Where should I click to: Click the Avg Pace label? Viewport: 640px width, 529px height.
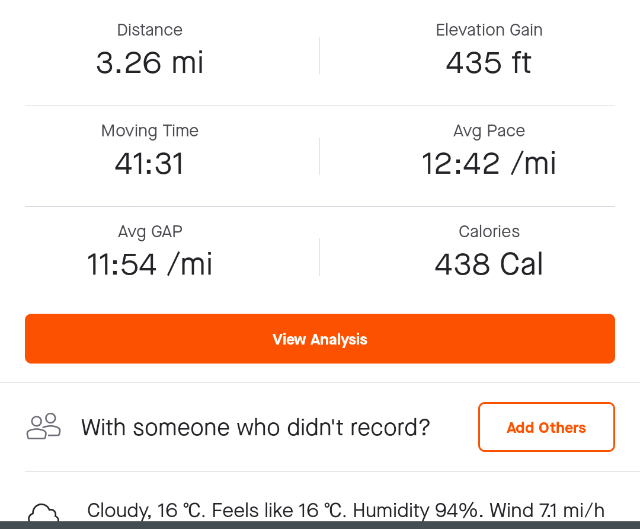pos(489,131)
